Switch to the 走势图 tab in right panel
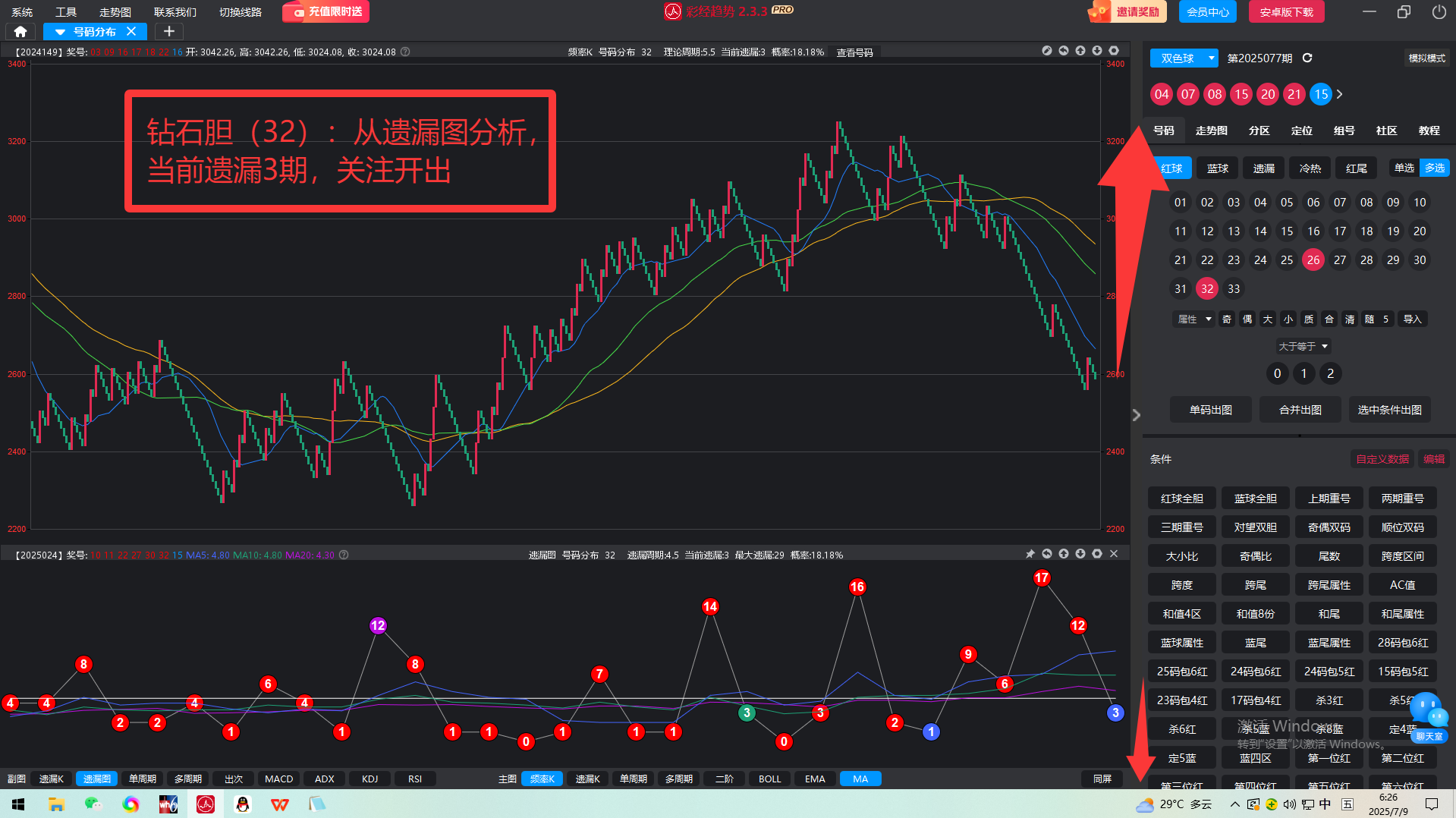This screenshot has height=818, width=1456. pyautogui.click(x=1212, y=131)
